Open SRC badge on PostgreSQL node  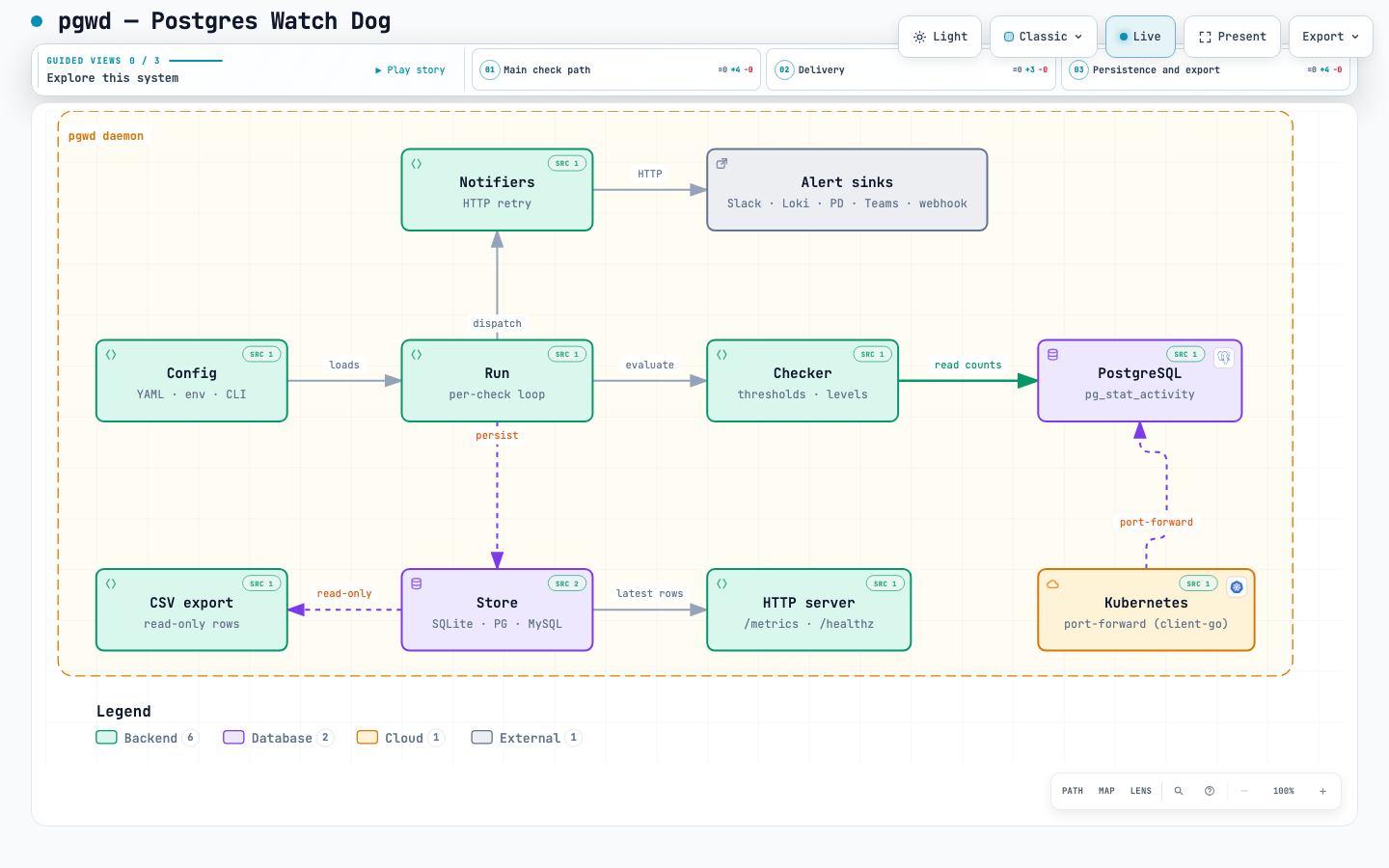1185,355
